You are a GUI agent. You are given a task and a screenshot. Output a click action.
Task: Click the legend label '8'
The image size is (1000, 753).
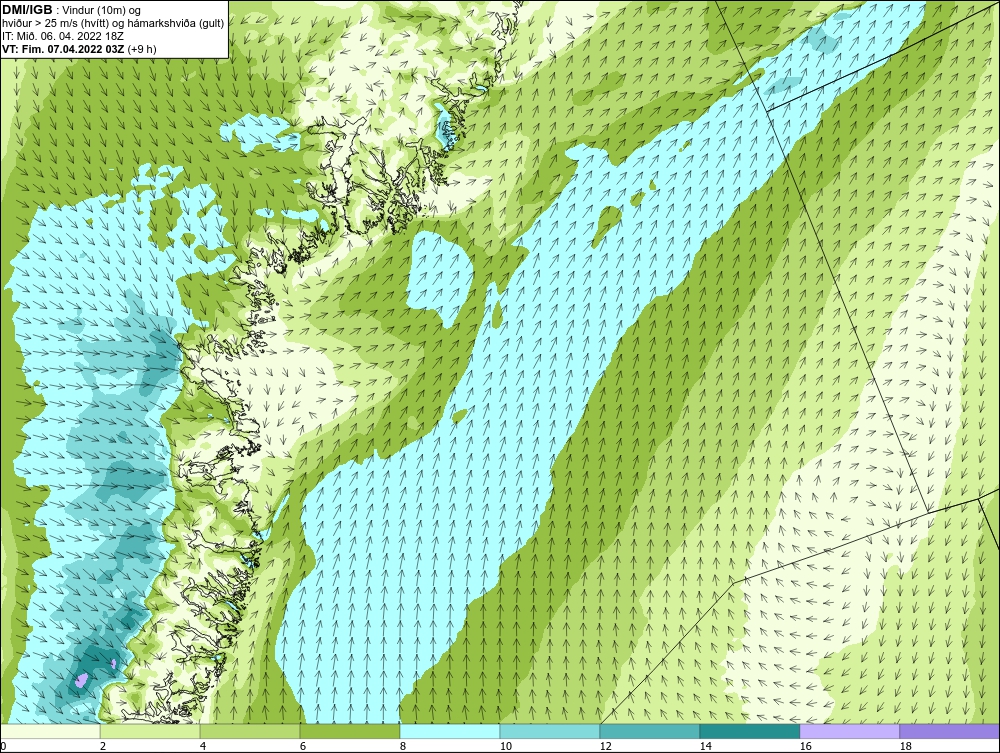(402, 746)
